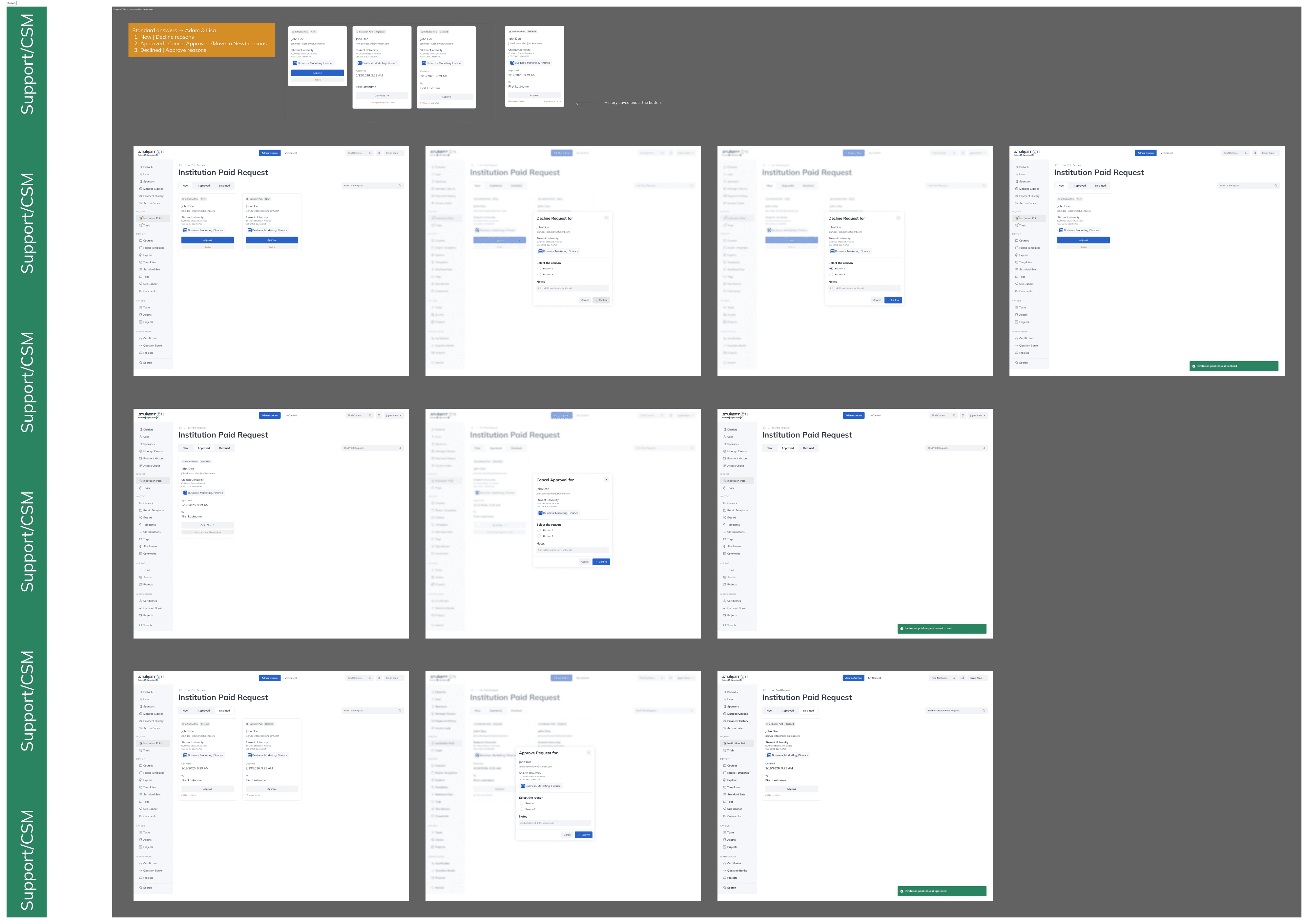Click Find Content magnifier in two-New-cards frame
The height and width of the screenshot is (924, 1308).
coord(370,153)
